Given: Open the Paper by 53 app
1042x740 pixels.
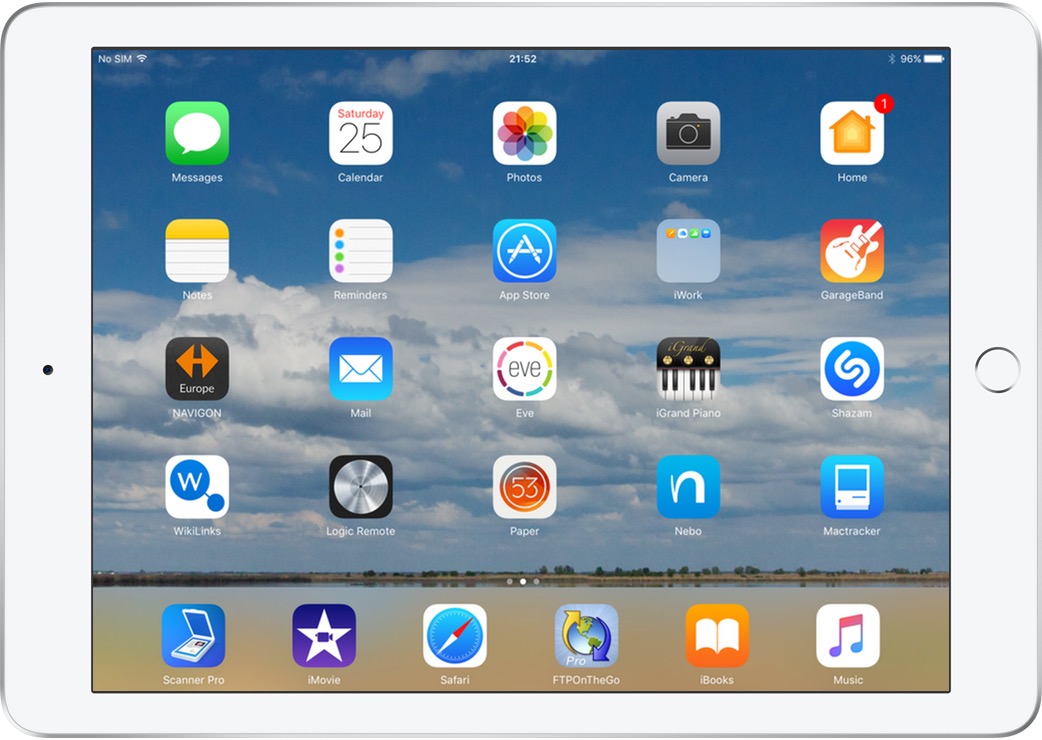Looking at the screenshot, I should (524, 487).
